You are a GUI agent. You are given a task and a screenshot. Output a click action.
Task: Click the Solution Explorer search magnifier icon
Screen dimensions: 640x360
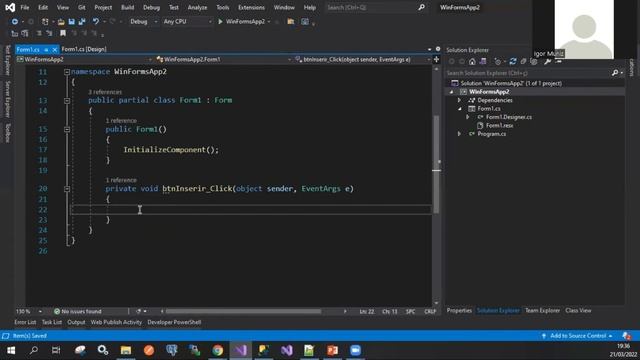point(615,73)
